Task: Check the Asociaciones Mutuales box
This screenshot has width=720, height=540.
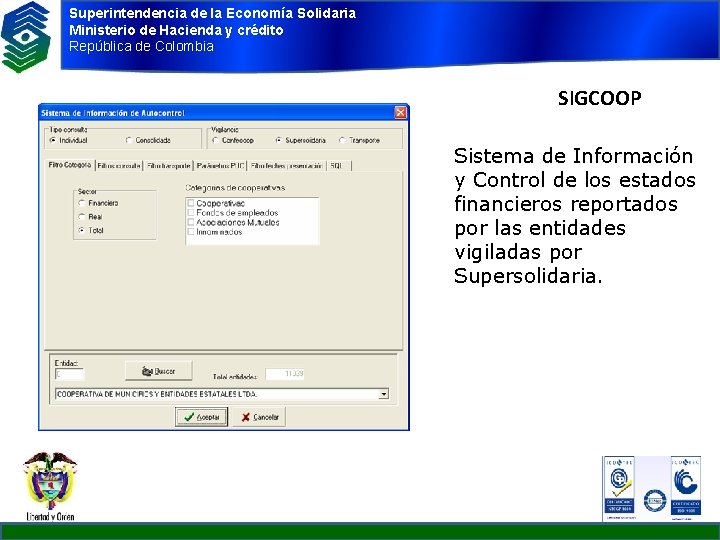Action: coord(191,222)
